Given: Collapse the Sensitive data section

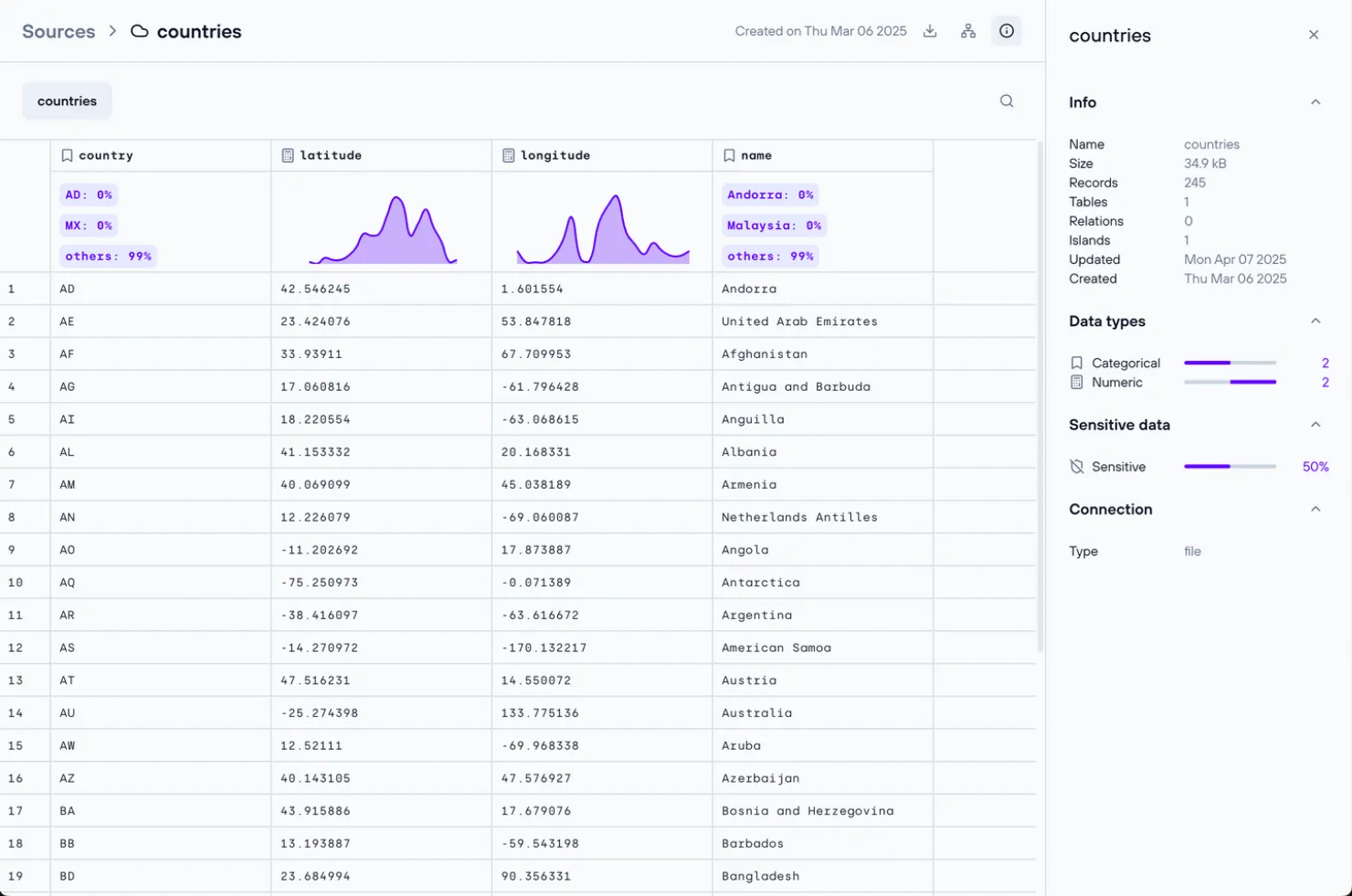Looking at the screenshot, I should (x=1315, y=425).
